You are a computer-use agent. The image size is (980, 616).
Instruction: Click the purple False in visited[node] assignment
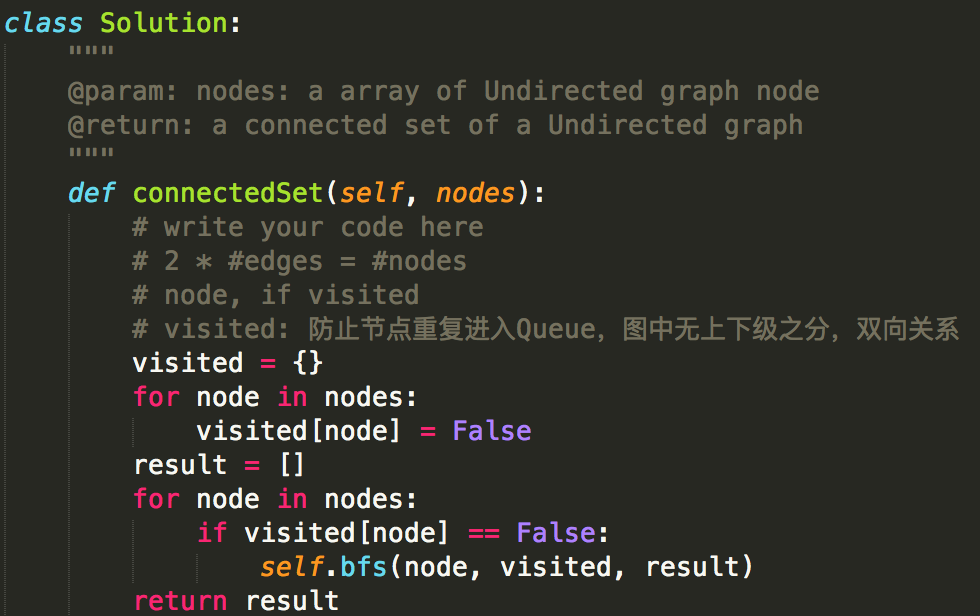(x=492, y=431)
